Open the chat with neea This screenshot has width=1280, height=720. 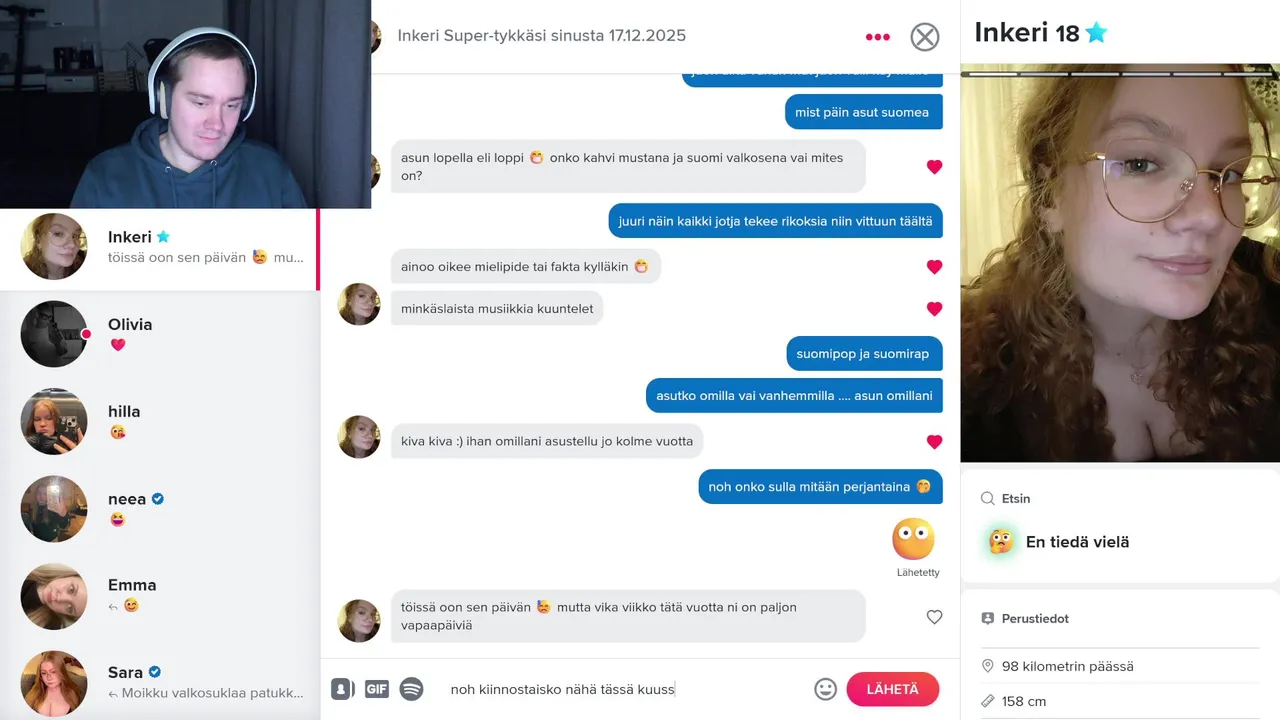pyautogui.click(x=160, y=508)
